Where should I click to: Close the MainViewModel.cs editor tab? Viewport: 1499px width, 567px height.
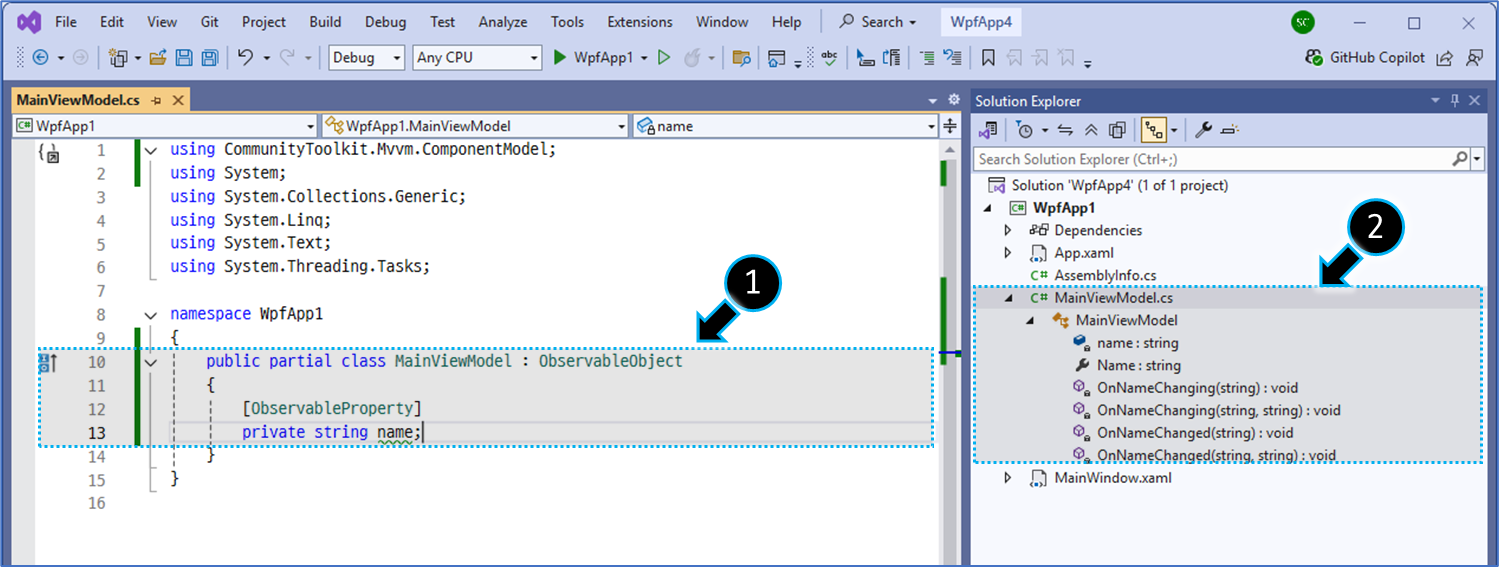click(x=178, y=101)
